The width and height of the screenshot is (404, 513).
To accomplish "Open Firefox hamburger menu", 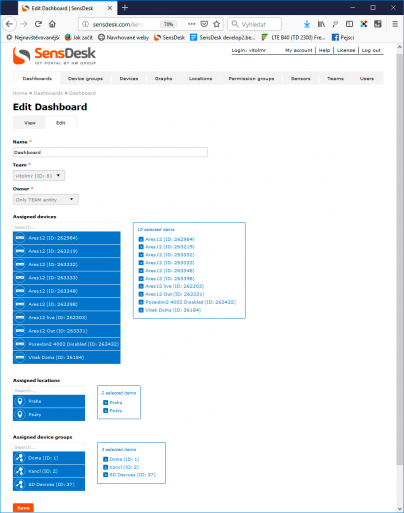I will 395,24.
